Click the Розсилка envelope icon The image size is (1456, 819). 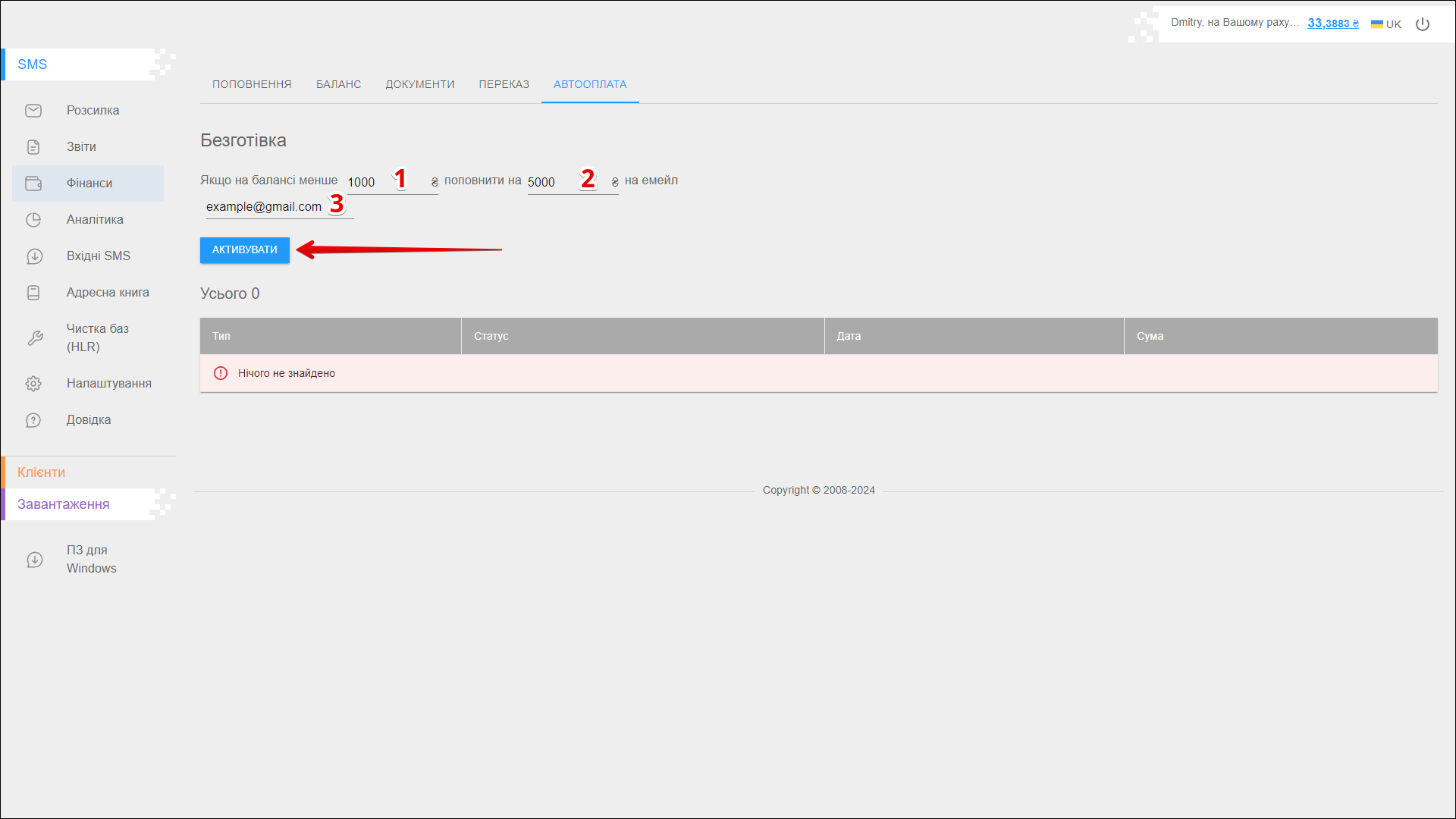[33, 111]
